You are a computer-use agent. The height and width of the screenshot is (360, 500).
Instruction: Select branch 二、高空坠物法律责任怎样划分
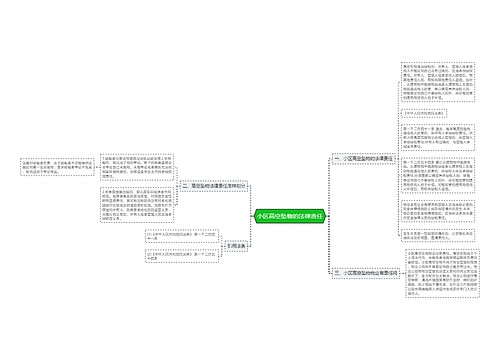(214, 186)
